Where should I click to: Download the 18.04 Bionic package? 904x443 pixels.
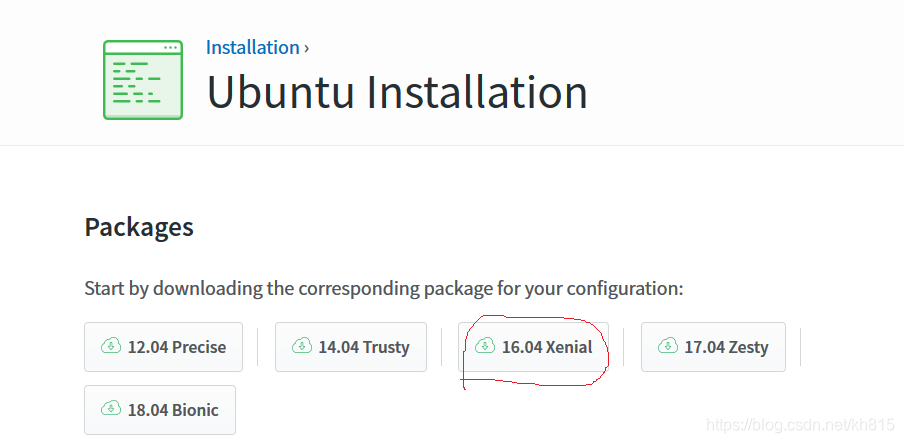pyautogui.click(x=160, y=410)
